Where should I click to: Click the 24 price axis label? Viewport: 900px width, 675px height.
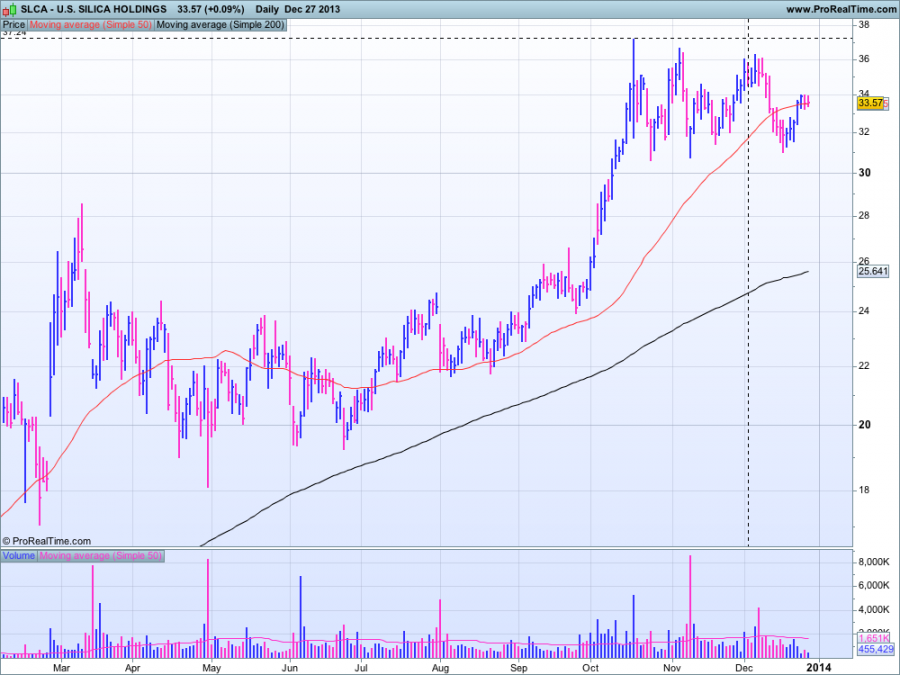coord(864,311)
